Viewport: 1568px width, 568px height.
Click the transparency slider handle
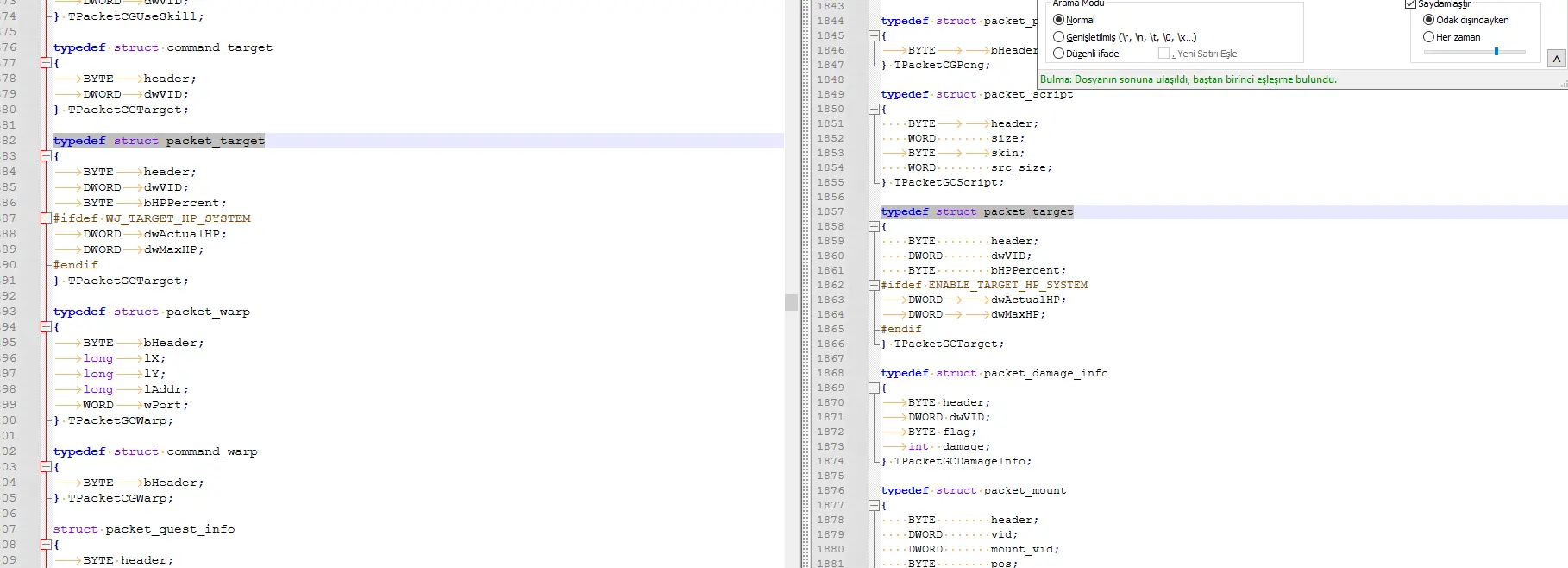(x=1496, y=52)
